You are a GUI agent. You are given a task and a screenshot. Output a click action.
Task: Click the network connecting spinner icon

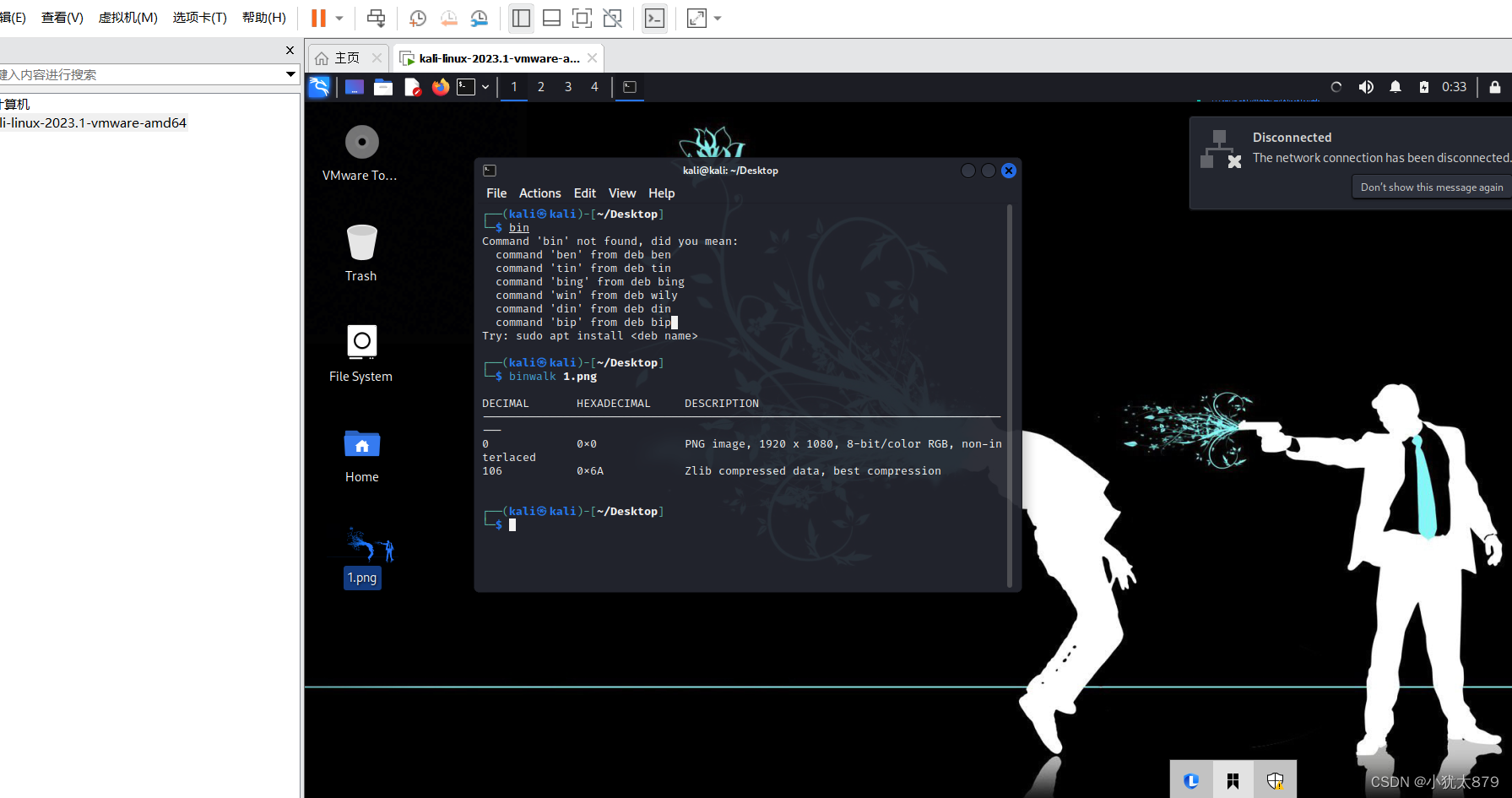(x=1336, y=87)
